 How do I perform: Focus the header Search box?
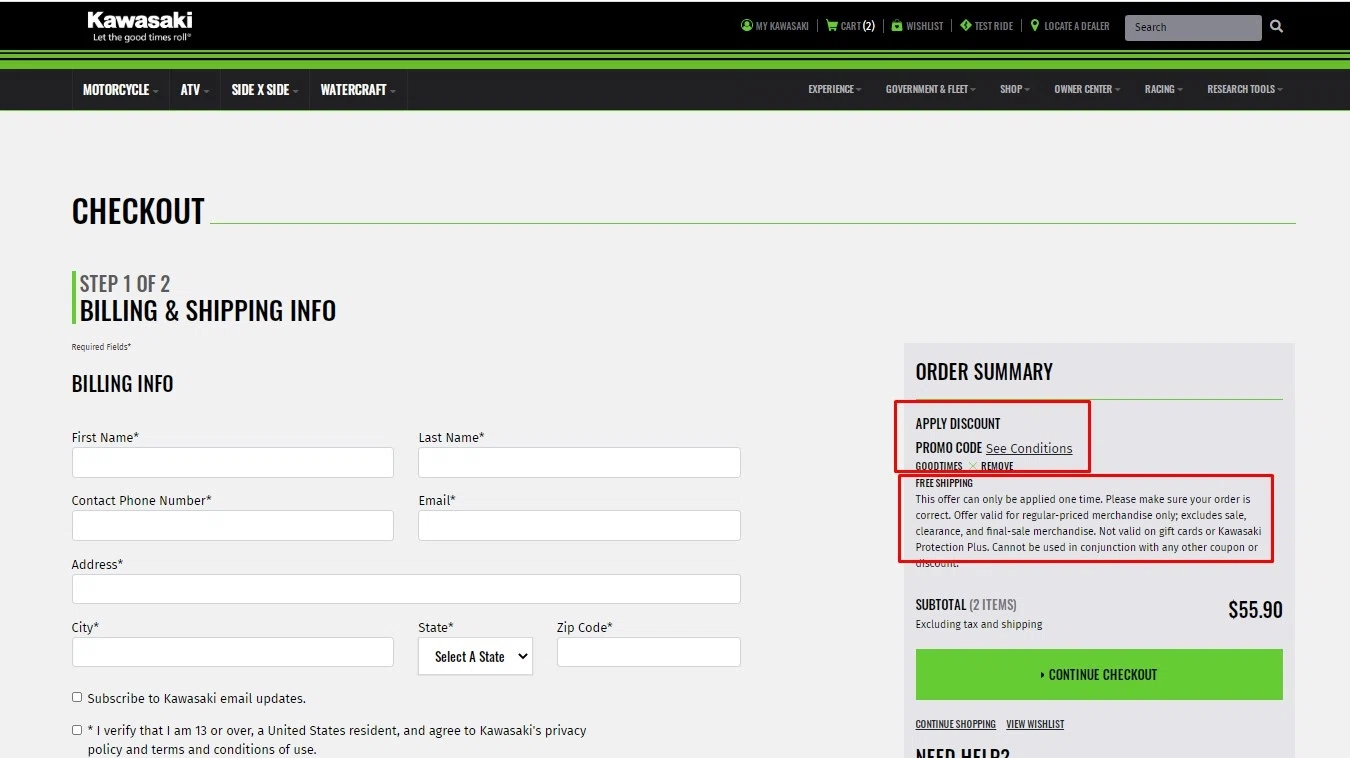pos(1193,27)
